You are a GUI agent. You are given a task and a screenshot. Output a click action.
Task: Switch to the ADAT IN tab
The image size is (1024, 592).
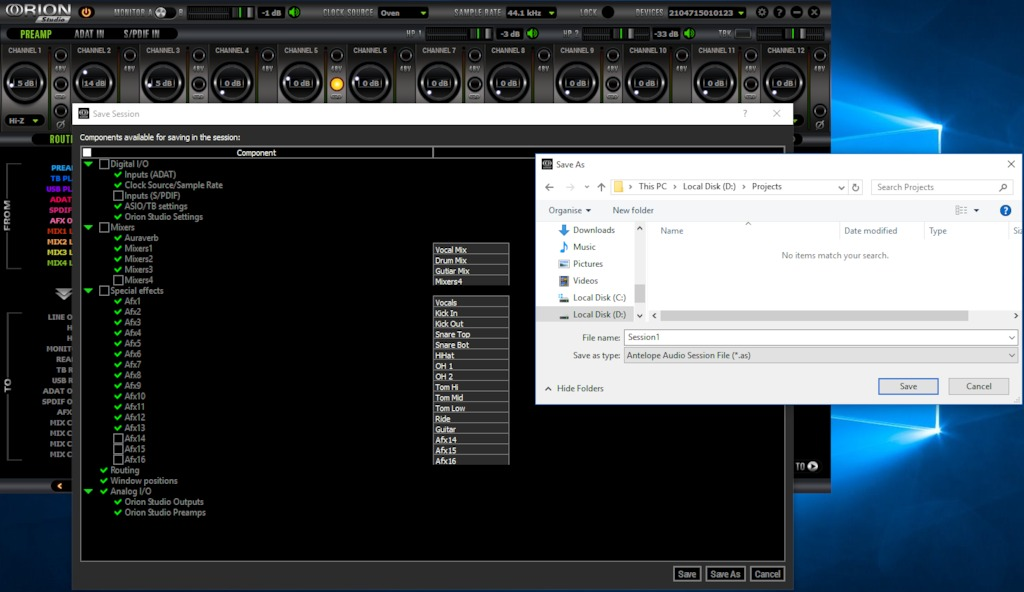coord(89,34)
